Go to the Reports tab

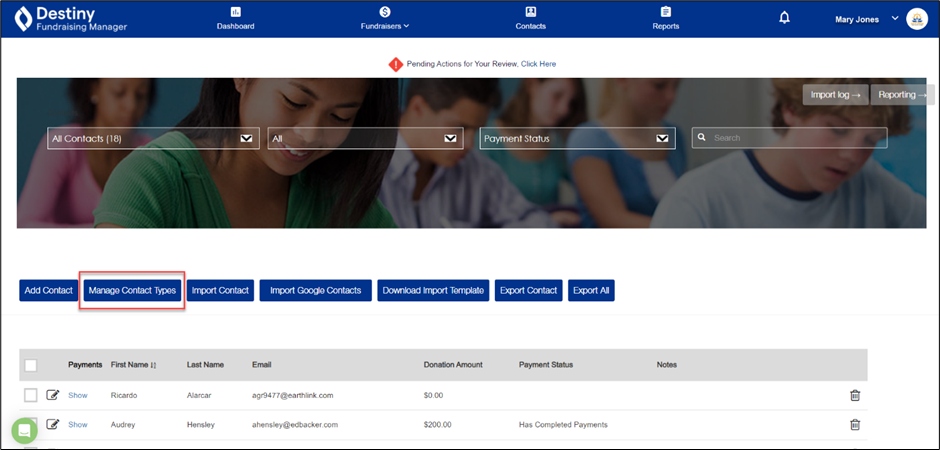tap(665, 19)
